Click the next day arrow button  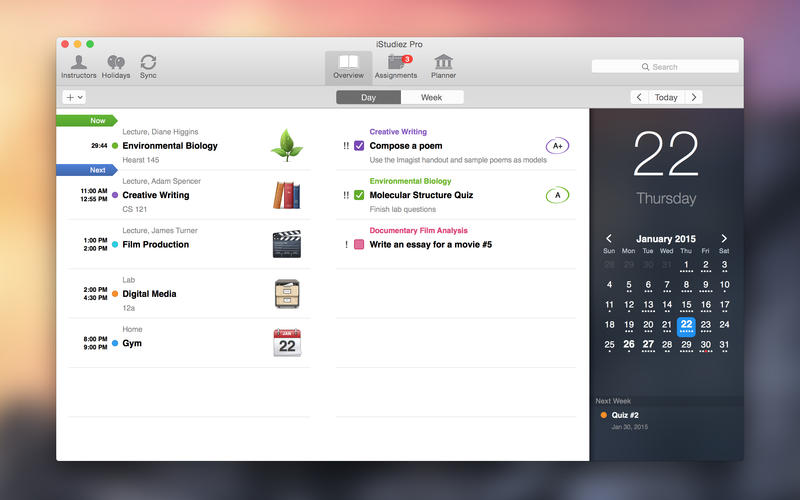pos(693,97)
